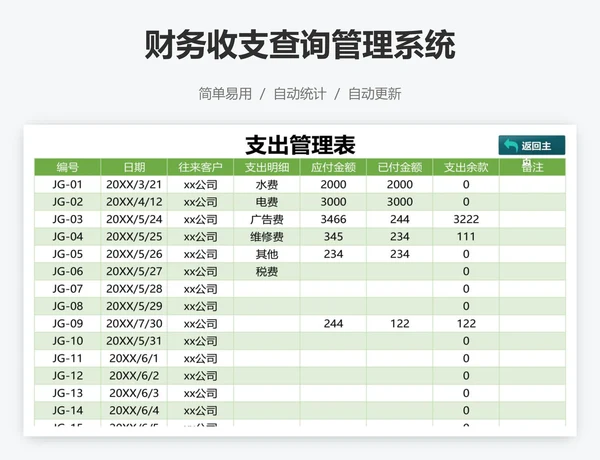Click cell JG-02

point(67,202)
